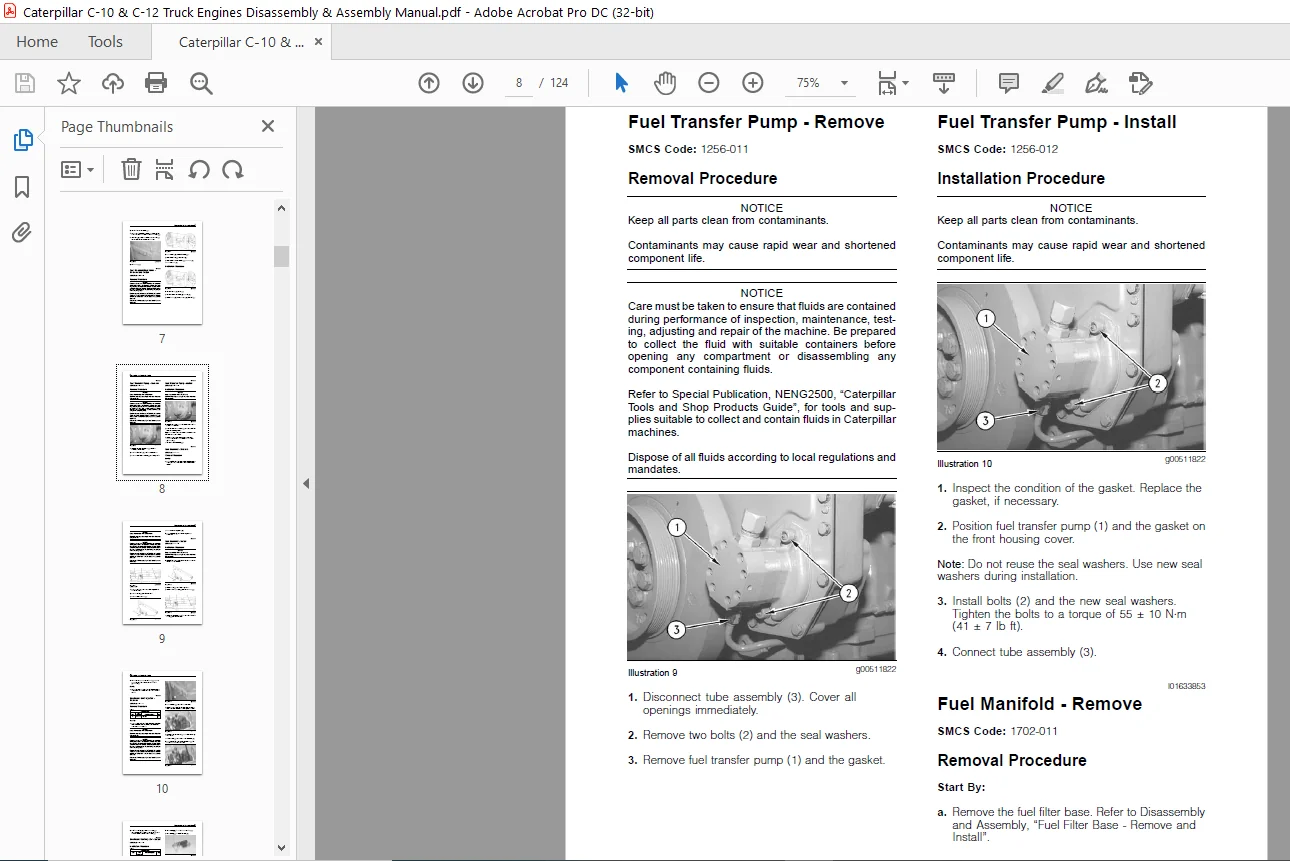Open the Bookmarks side panel icon
The height and width of the screenshot is (861, 1290).
23,187
